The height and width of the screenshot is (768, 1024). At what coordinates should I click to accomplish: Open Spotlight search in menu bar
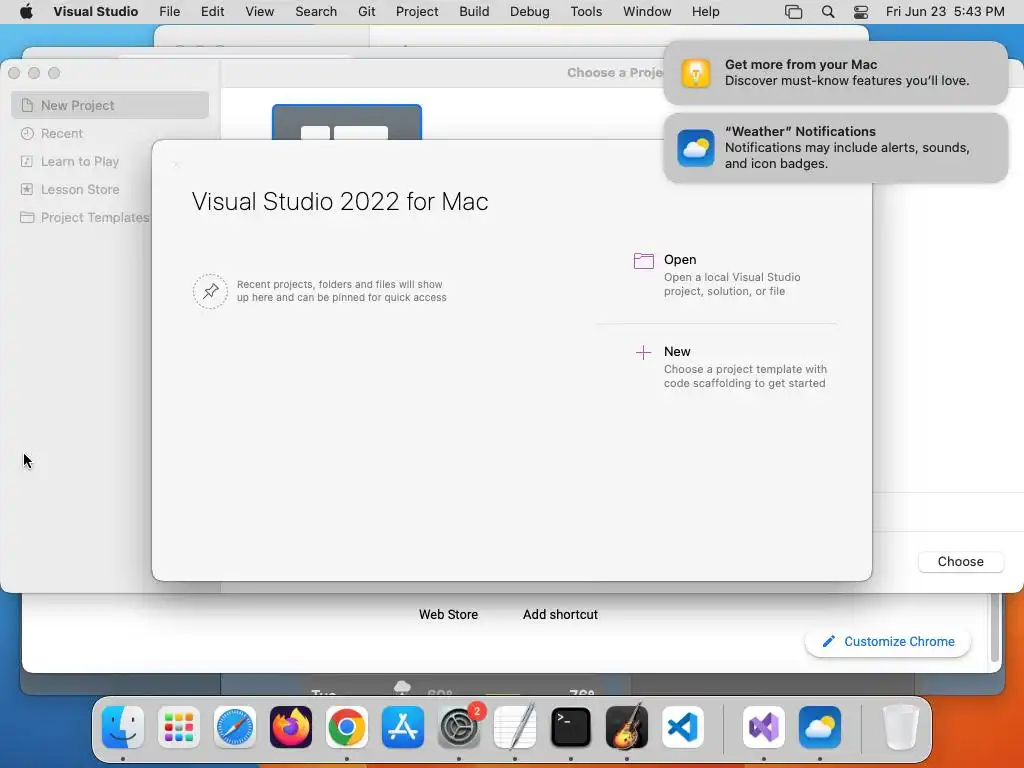point(827,12)
